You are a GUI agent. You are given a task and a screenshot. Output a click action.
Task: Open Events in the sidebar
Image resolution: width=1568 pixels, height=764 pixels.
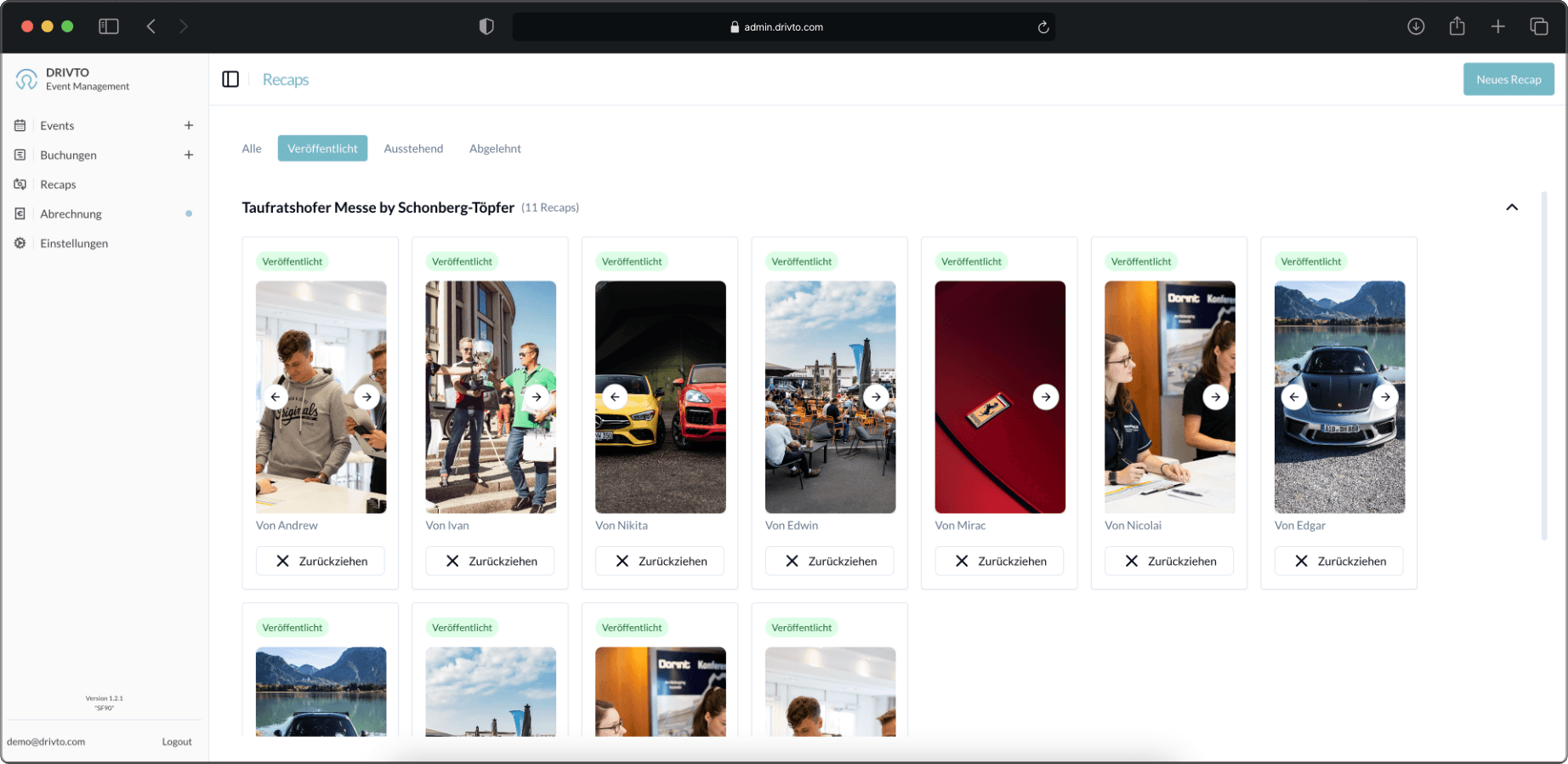point(57,126)
